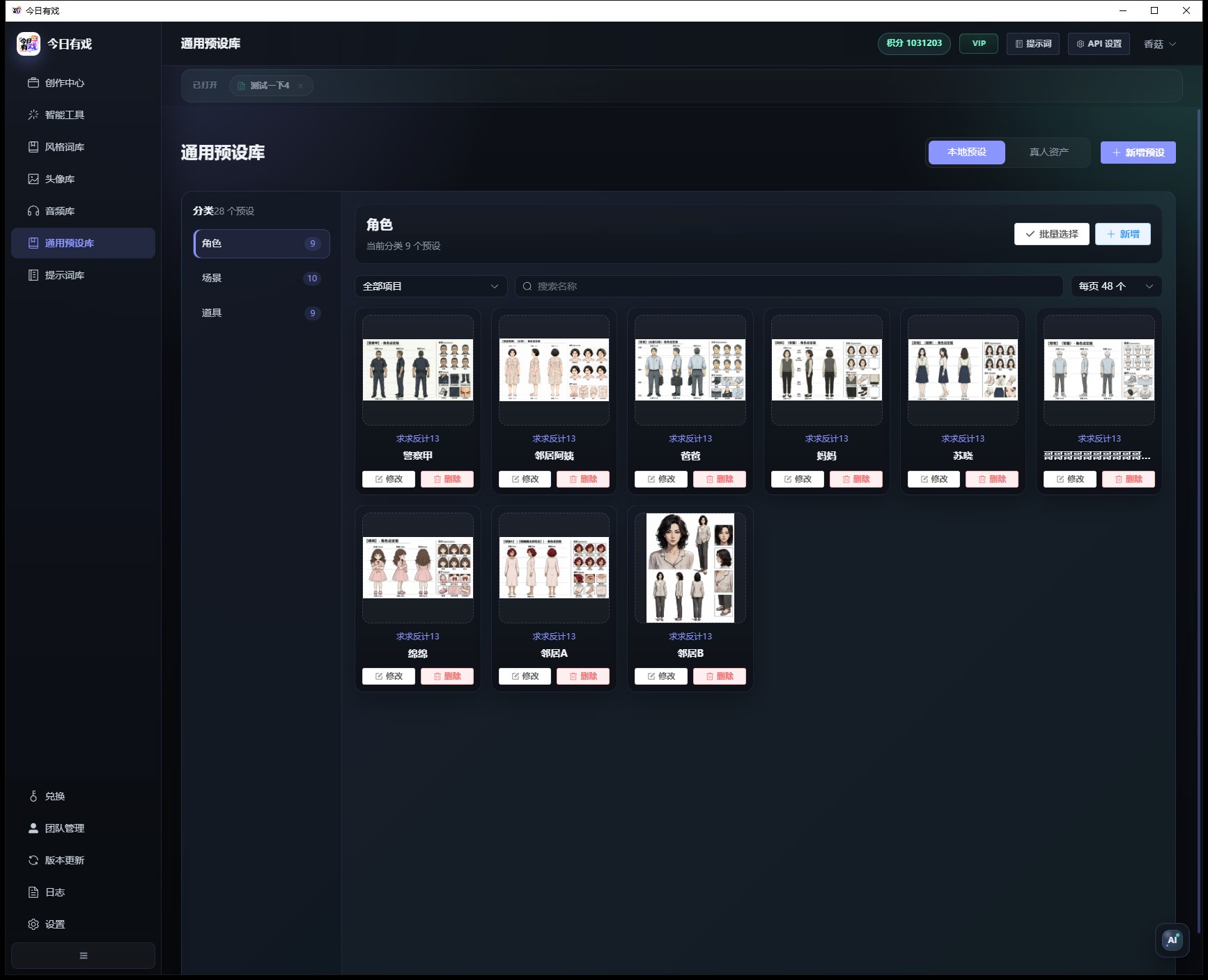Collapse sidebar with the menu lines button
The image size is (1208, 980).
coord(83,956)
